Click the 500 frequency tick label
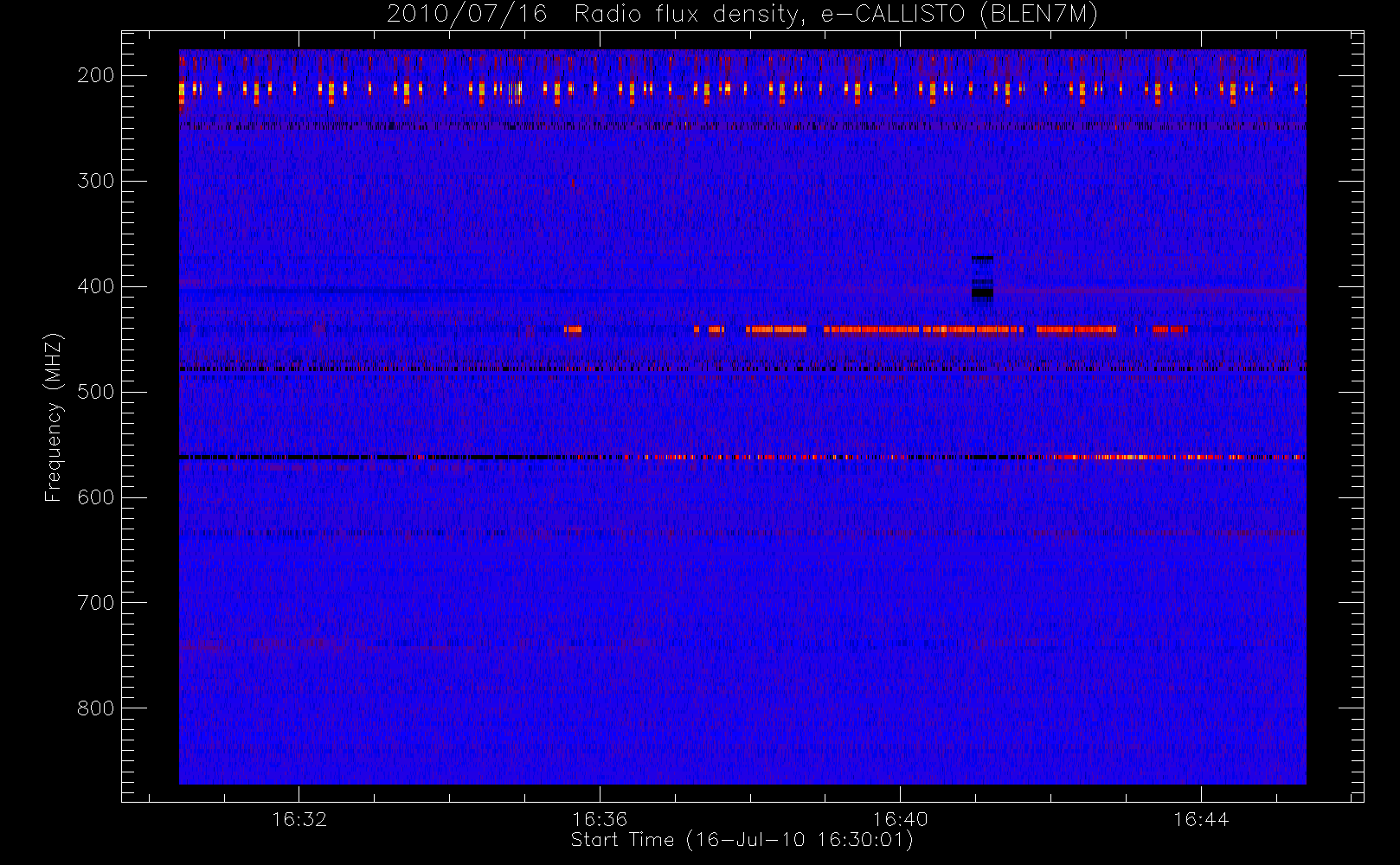Screen dimensions: 1400x865 pos(96,392)
